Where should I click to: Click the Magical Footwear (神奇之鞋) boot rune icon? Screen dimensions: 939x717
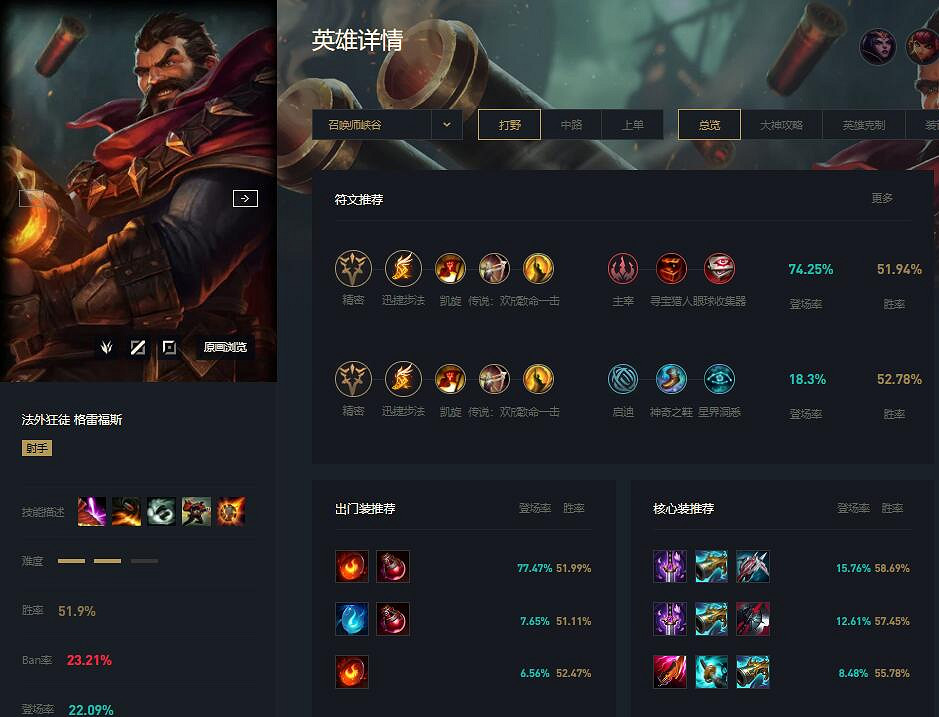pos(671,379)
